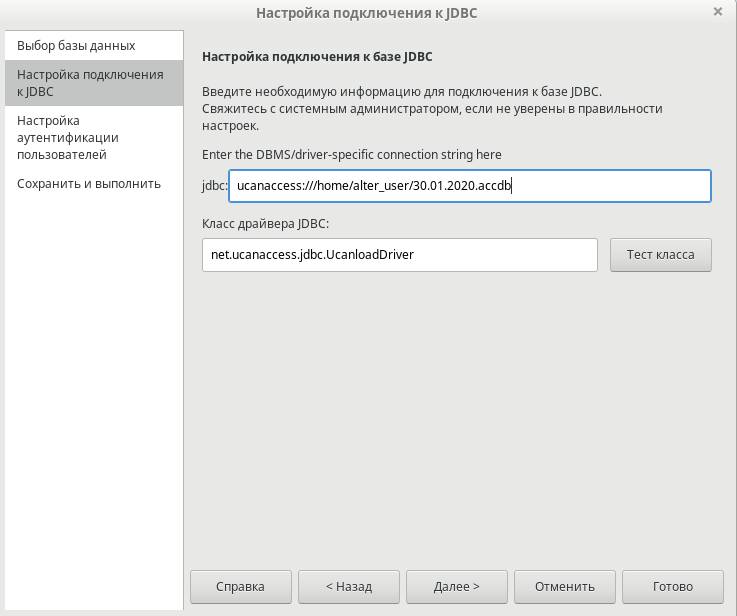Go back using the < Назад button
The image size is (737, 616).
349,586
